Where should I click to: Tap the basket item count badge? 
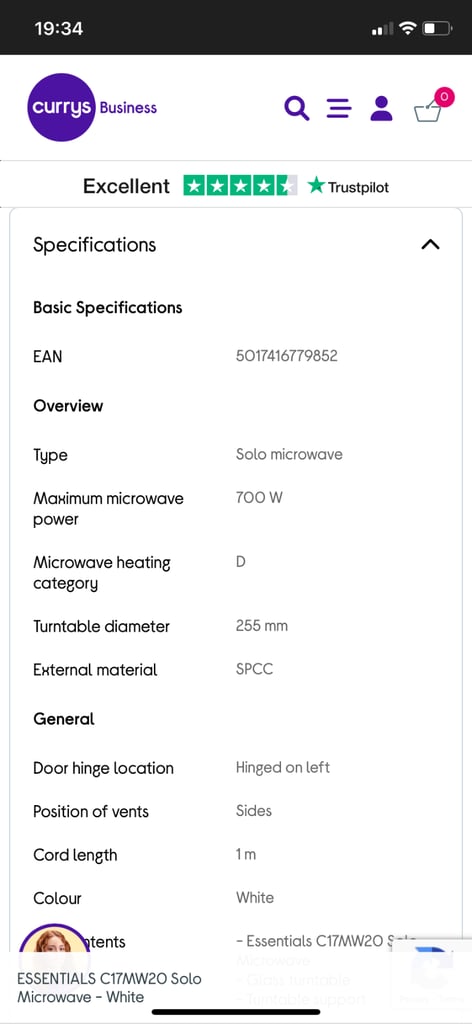[x=445, y=97]
